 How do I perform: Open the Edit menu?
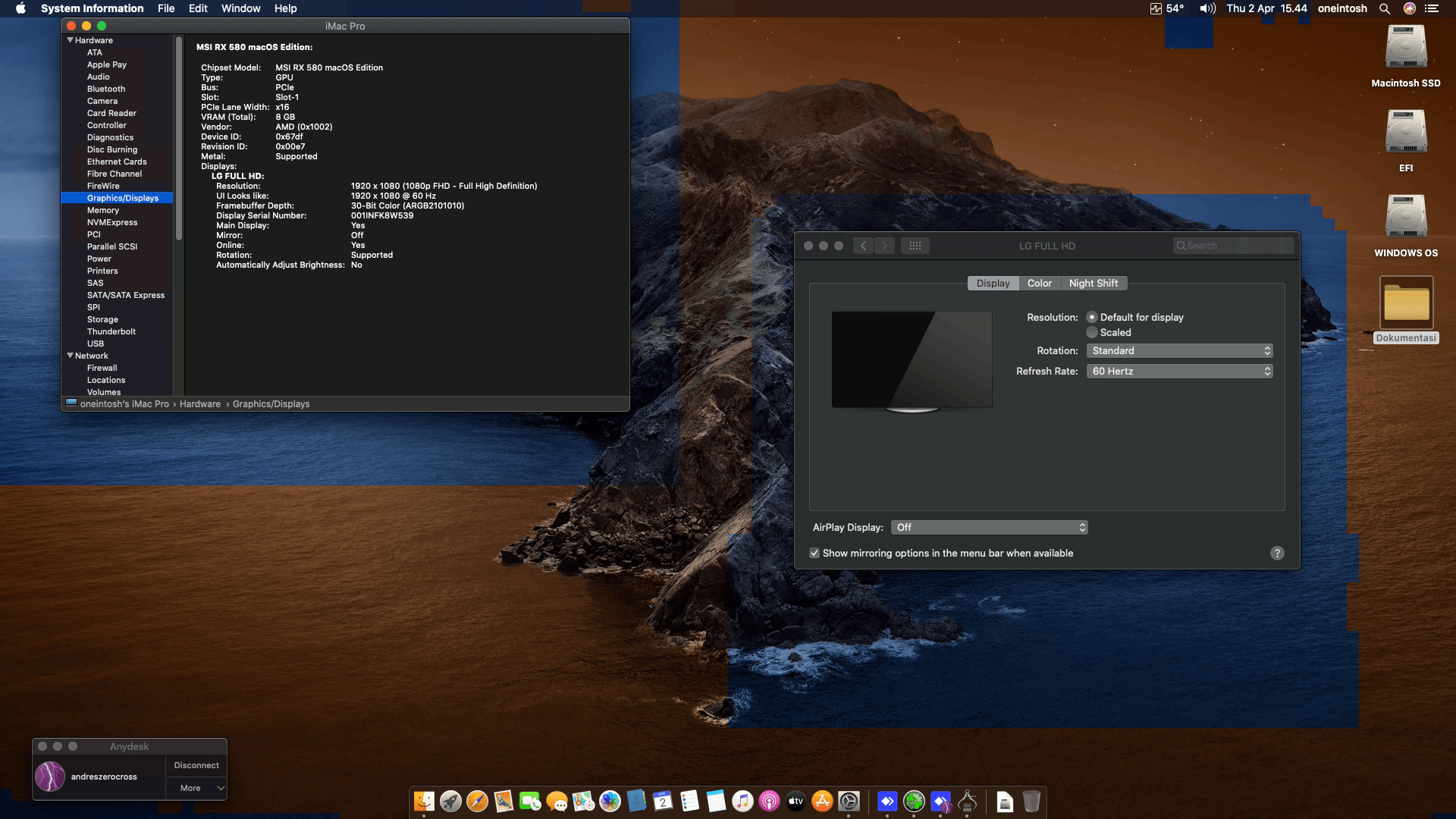(x=198, y=8)
